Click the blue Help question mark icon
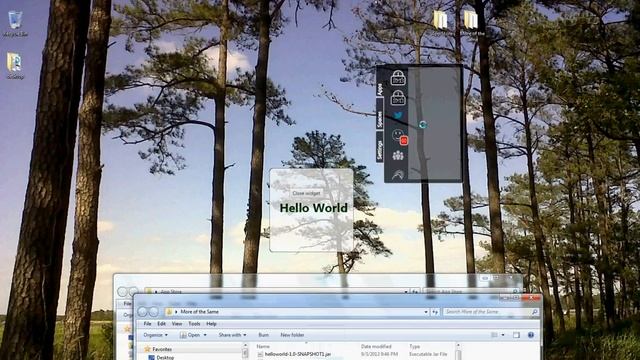 [531, 335]
